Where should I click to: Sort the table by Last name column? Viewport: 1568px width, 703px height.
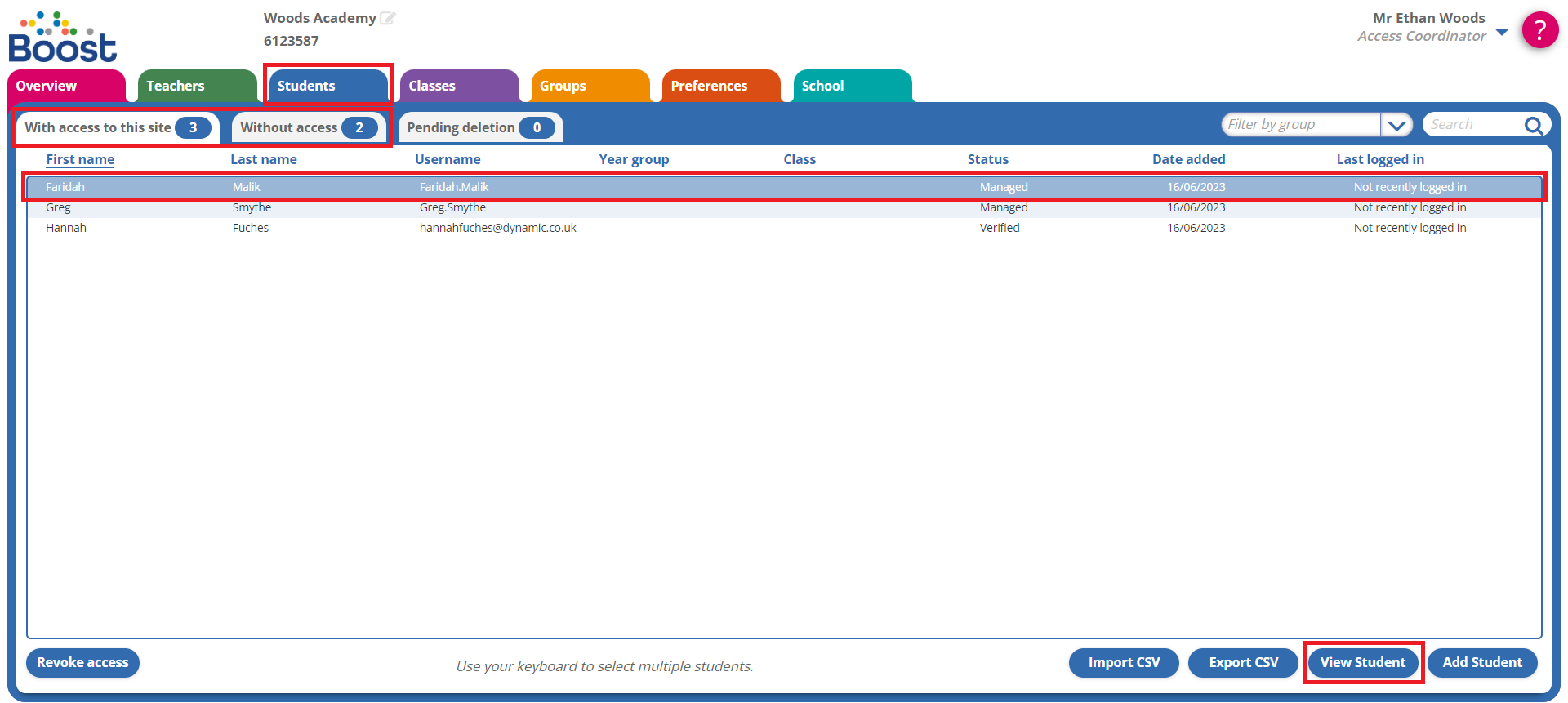point(263,159)
